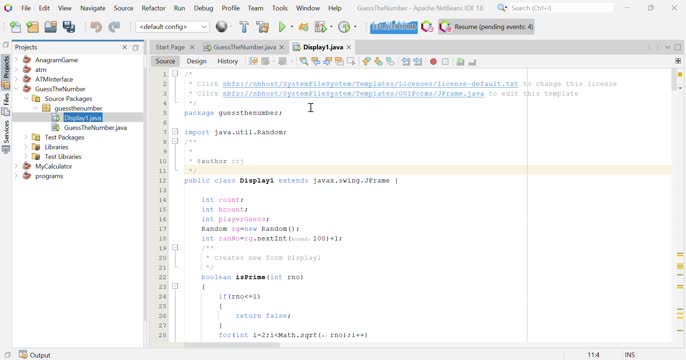Click the New File toolbar icon
Screen dimensions: 686x360
coord(15,27)
